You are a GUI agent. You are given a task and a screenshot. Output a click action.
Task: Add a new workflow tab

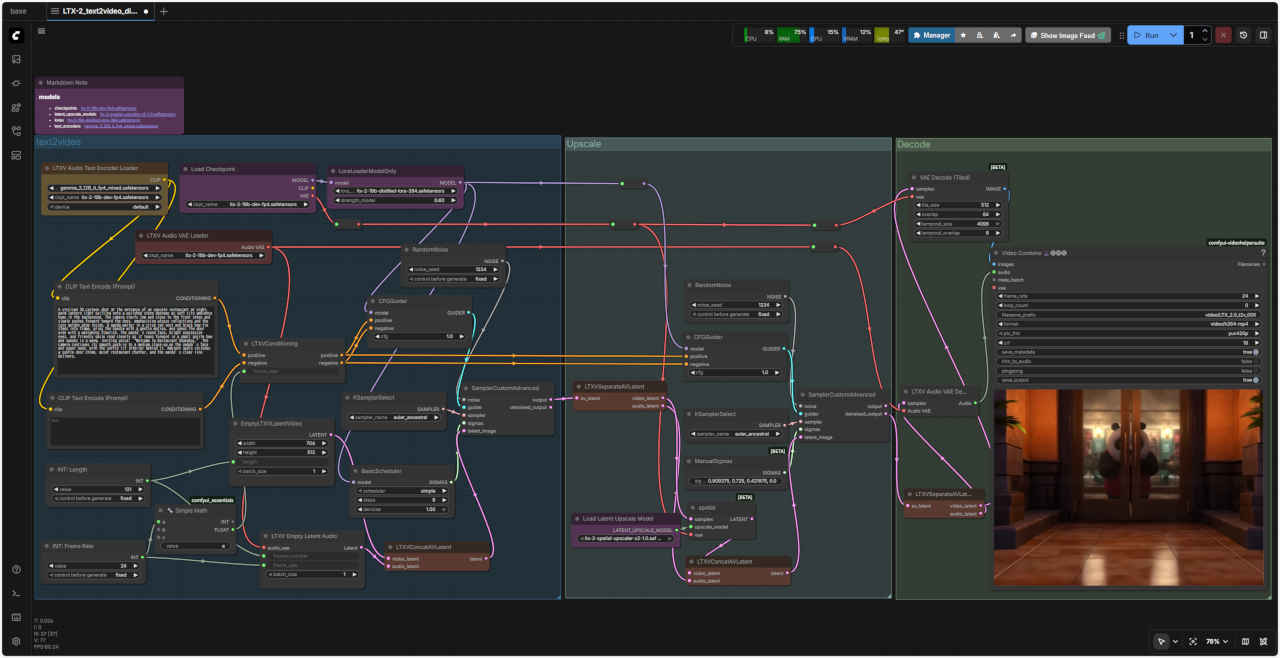(x=164, y=11)
